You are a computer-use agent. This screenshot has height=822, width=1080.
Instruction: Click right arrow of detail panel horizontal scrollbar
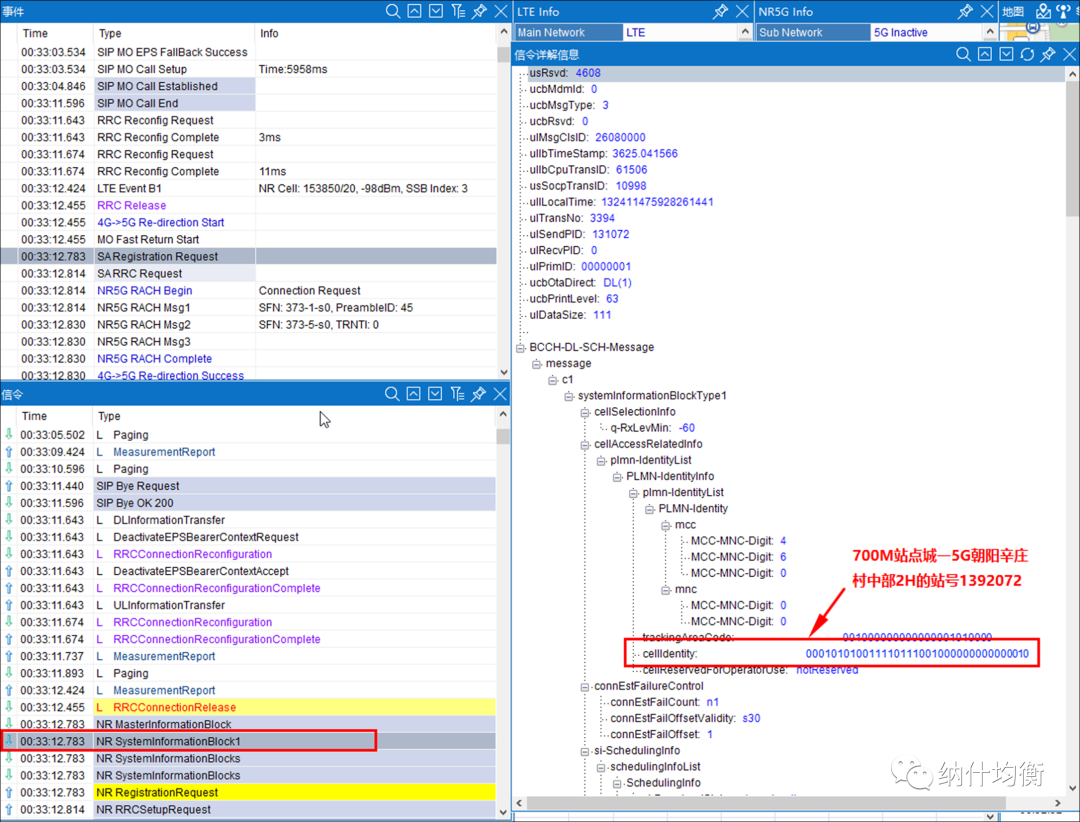(1058, 803)
